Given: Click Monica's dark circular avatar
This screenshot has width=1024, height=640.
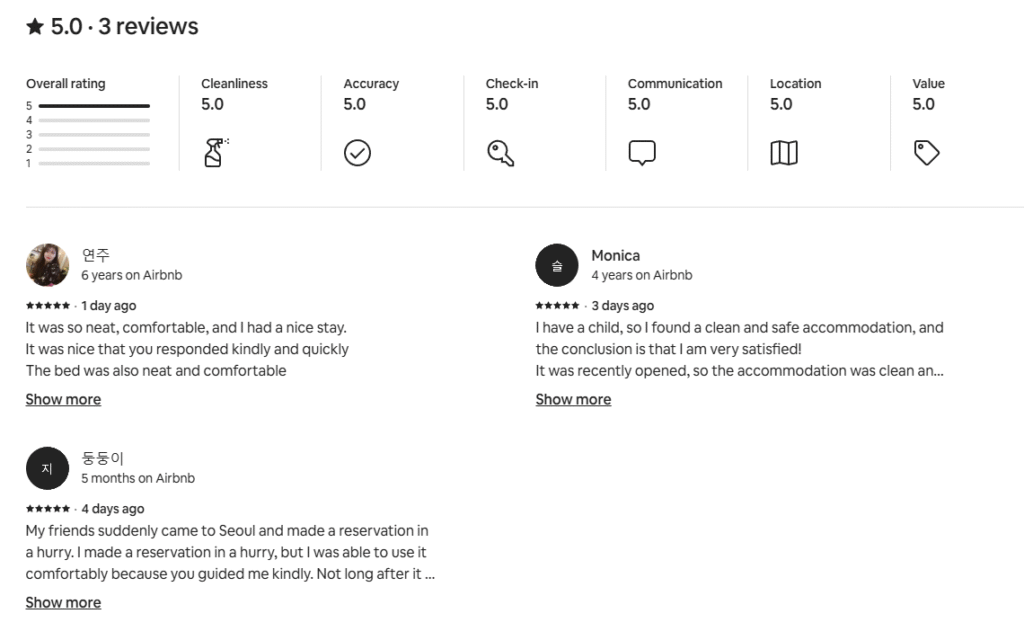Looking at the screenshot, I should pos(557,265).
